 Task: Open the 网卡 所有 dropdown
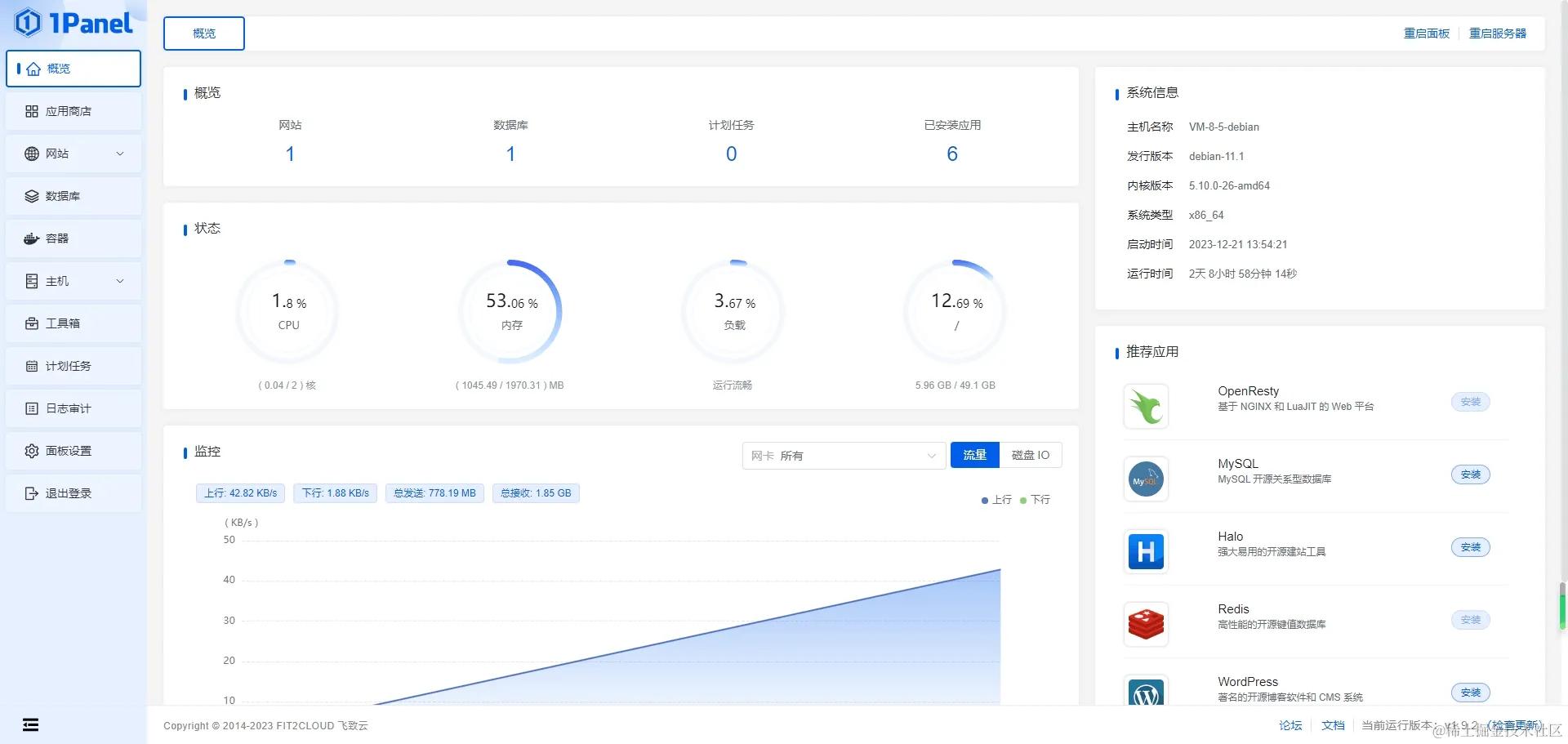(844, 456)
